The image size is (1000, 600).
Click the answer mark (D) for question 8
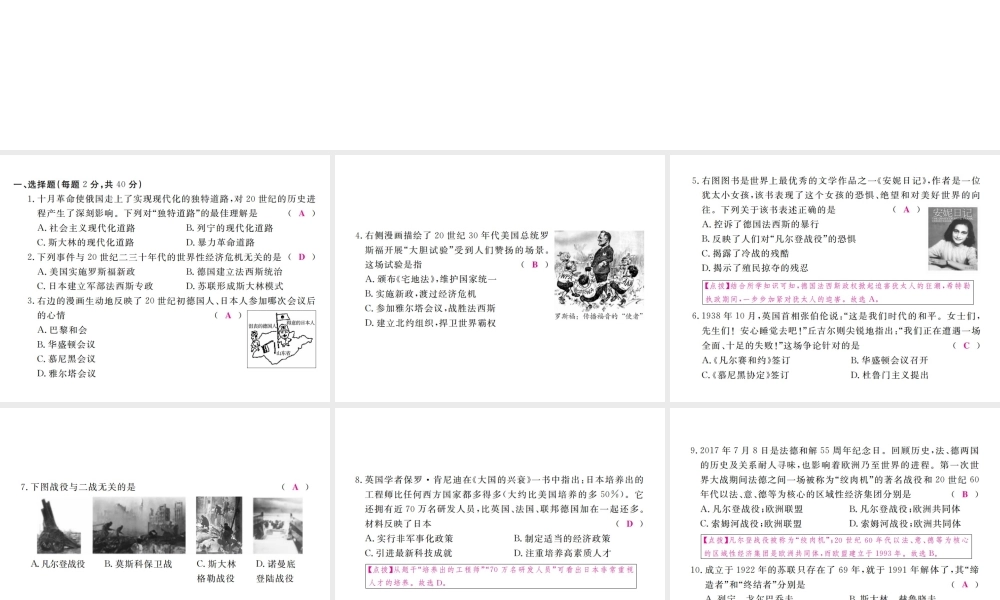point(629,524)
